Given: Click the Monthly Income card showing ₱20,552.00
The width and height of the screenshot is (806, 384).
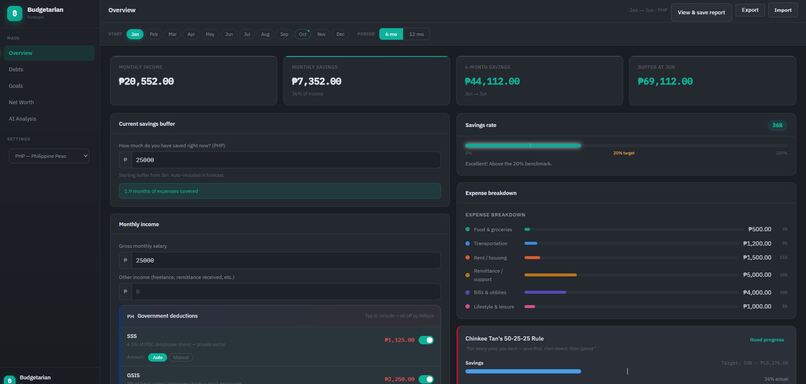Looking at the screenshot, I should click(x=193, y=81).
